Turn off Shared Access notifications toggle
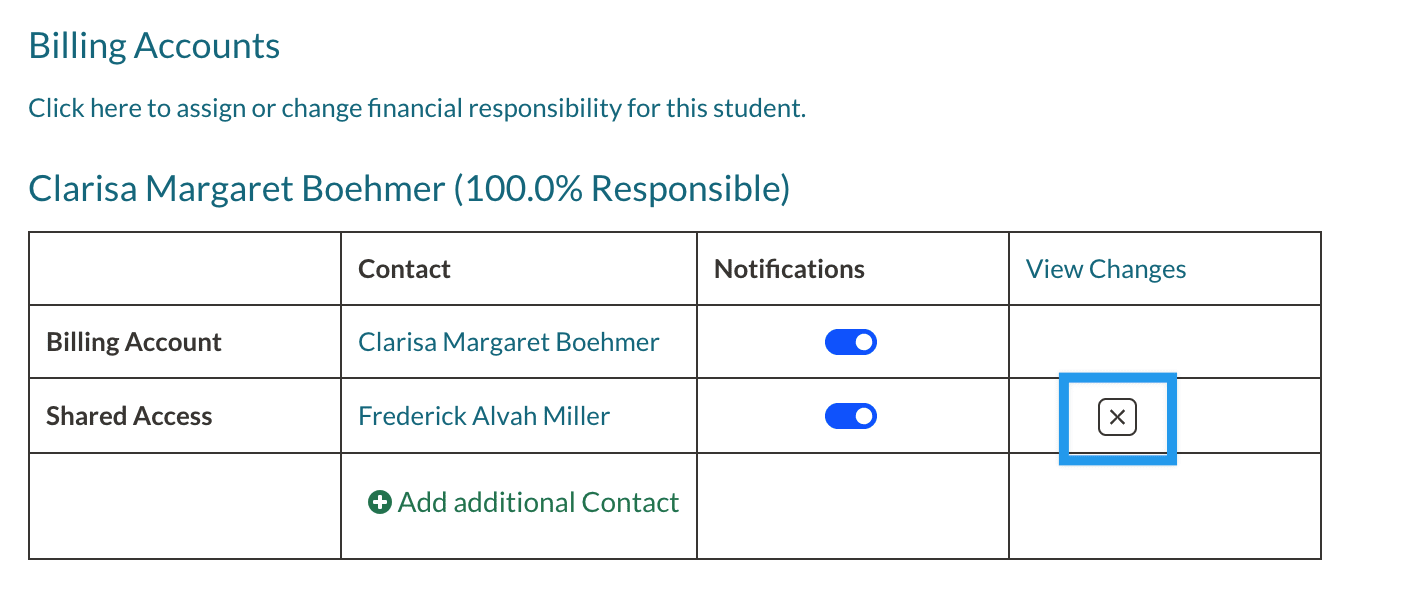The height and width of the screenshot is (602, 1418). 851,416
